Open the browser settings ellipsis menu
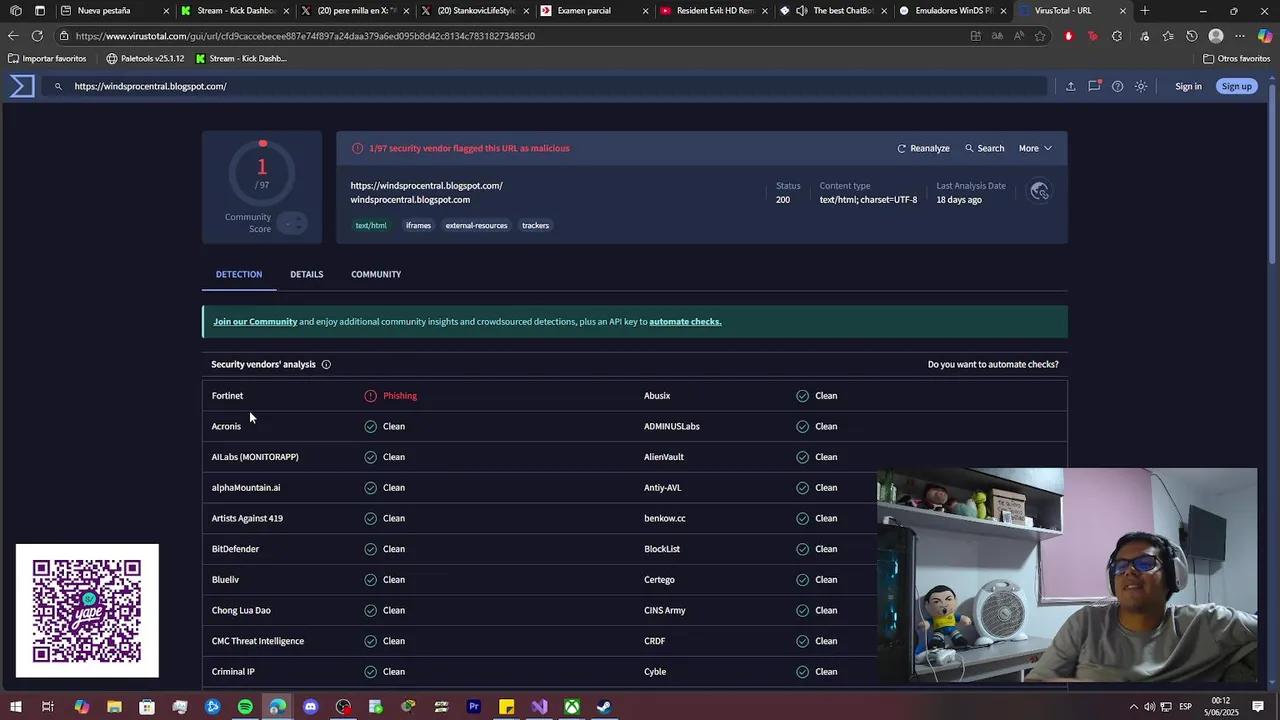Image resolution: width=1280 pixels, height=720 pixels. (x=1240, y=36)
